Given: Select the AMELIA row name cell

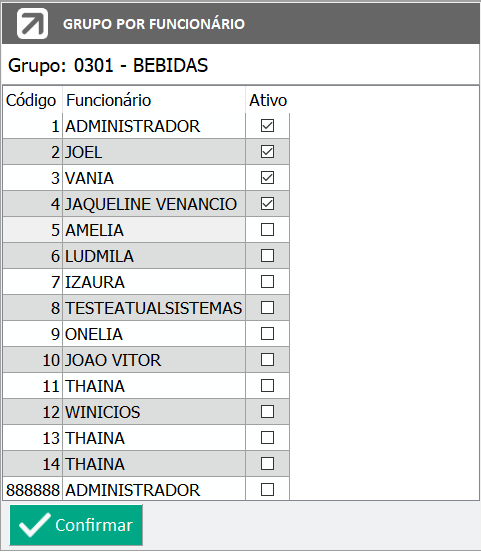Looking at the screenshot, I should point(154,230).
